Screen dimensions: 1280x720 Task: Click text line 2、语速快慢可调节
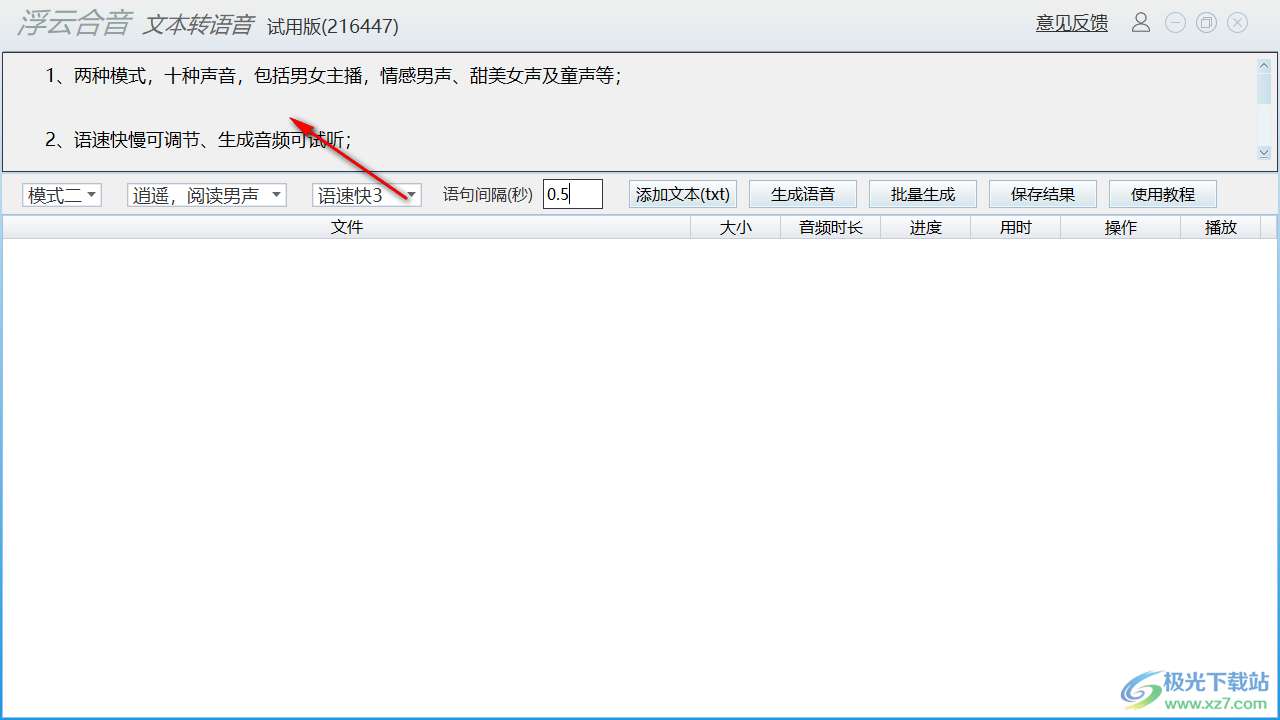pos(198,141)
